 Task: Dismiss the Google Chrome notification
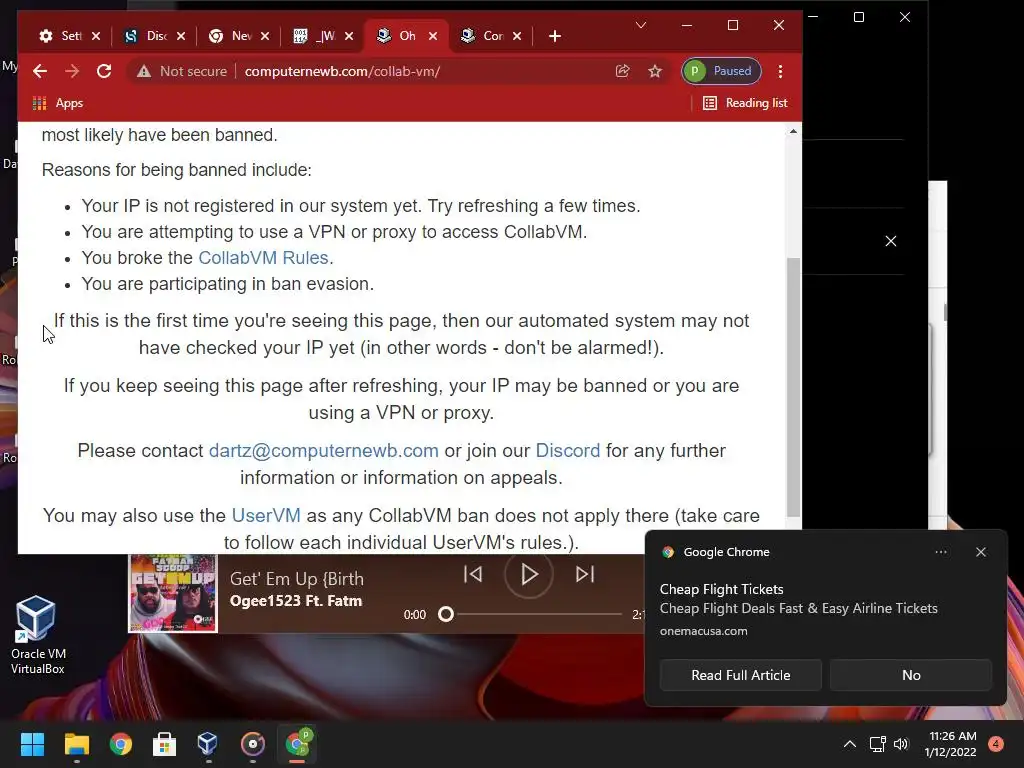(980, 552)
